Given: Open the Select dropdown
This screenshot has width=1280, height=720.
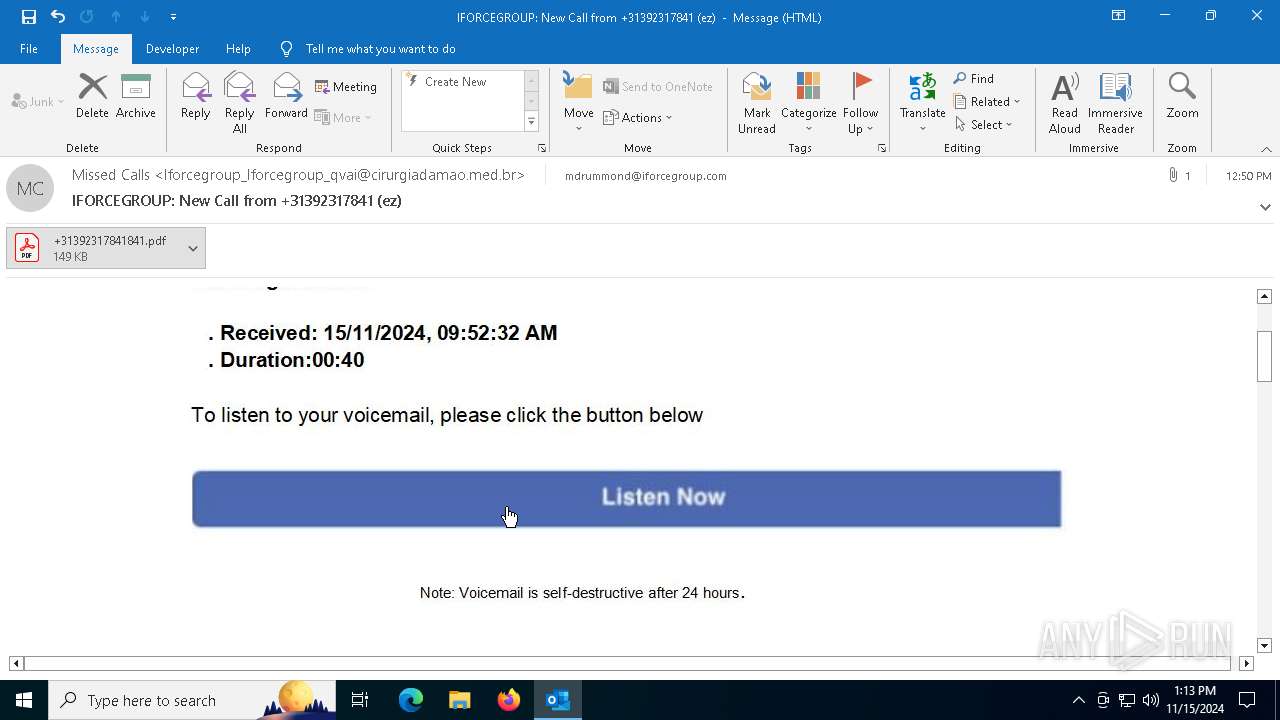Looking at the screenshot, I should (x=984, y=125).
